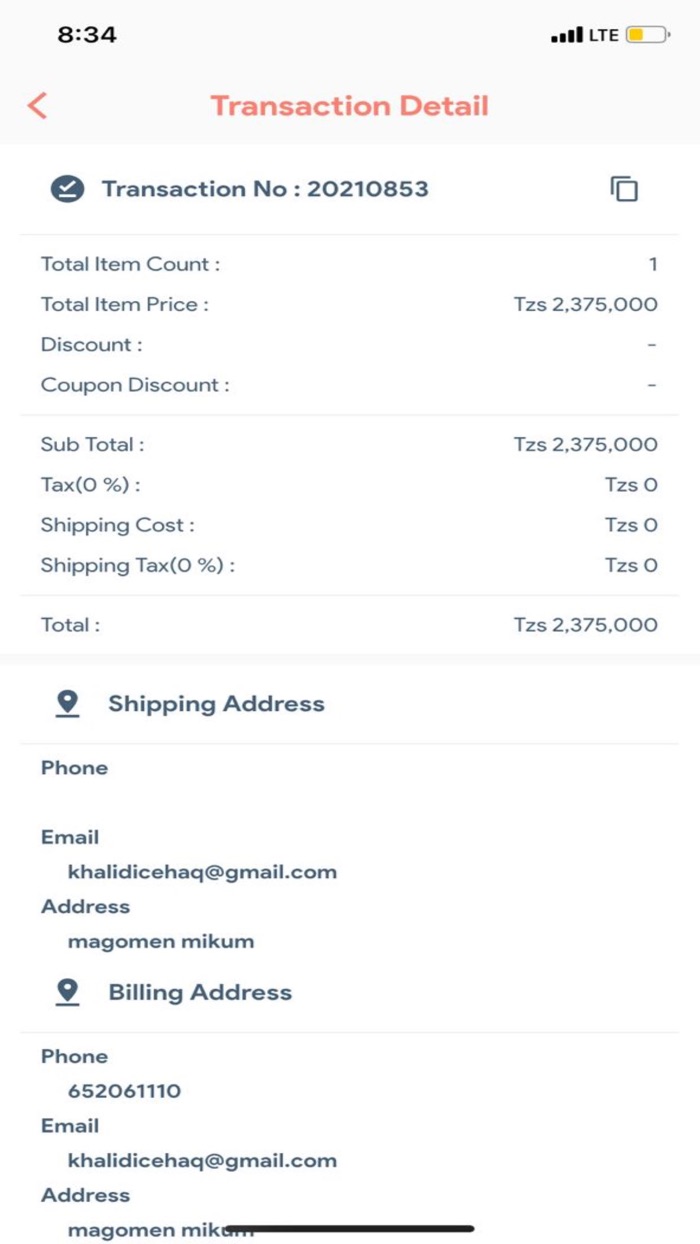700x1244 pixels.
Task: Tap the billing email address
Action: pyautogui.click(x=202, y=1161)
